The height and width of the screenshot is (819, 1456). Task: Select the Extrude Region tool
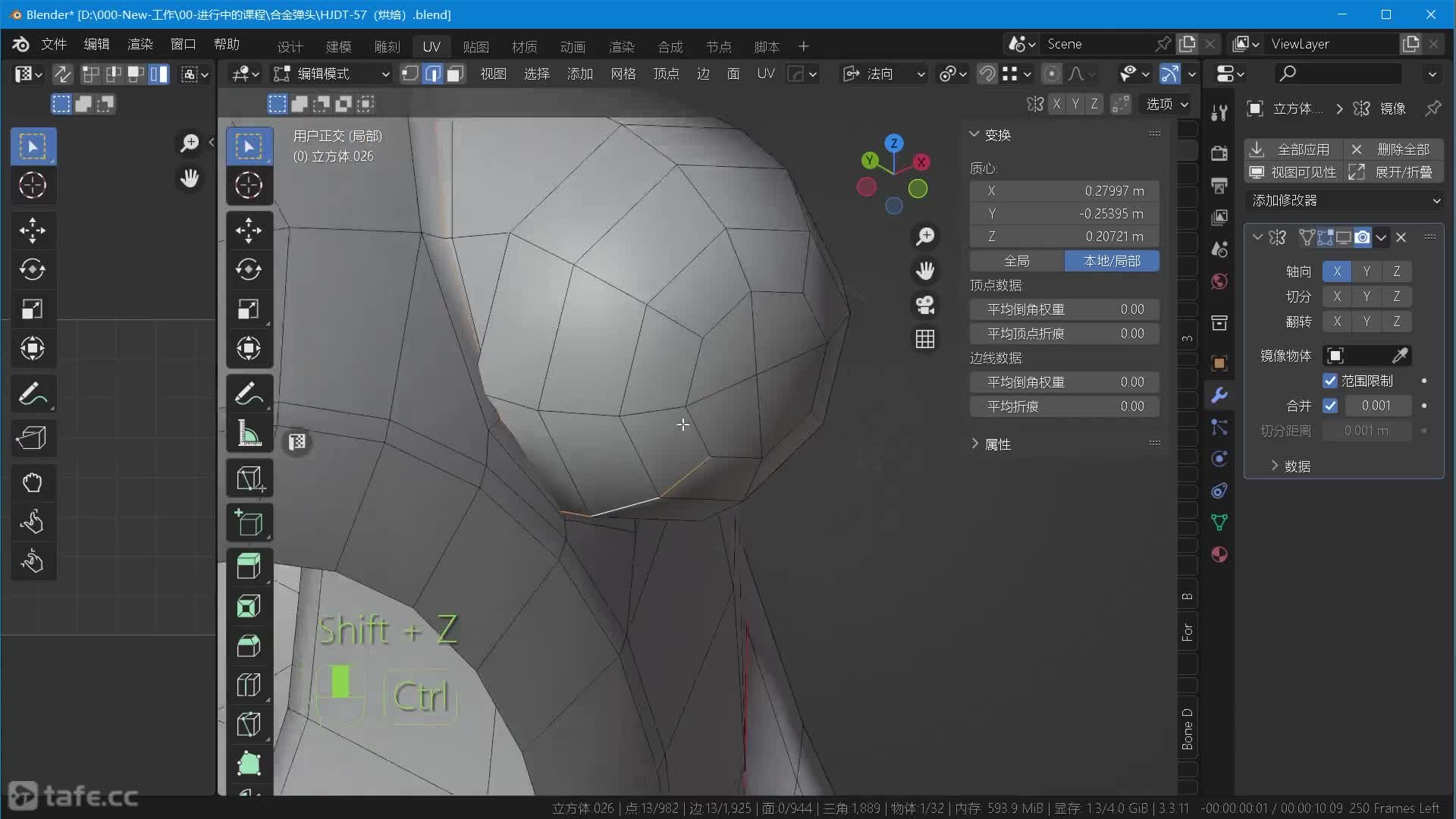(249, 566)
